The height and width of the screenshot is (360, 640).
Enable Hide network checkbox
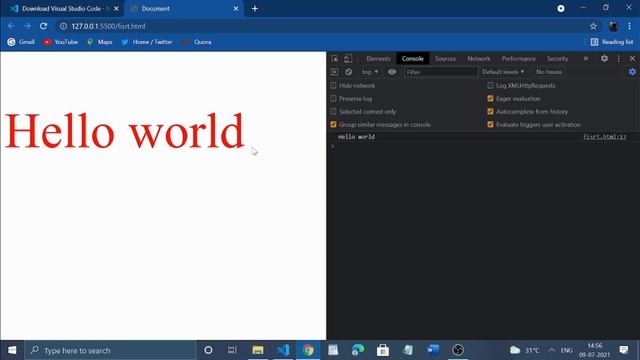333,86
